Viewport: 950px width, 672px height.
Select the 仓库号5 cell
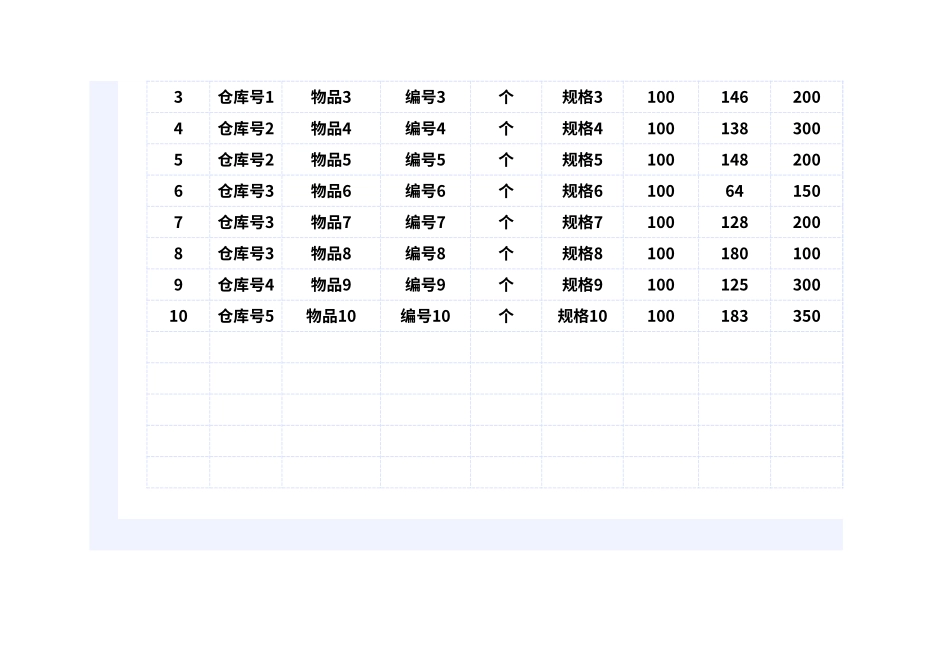(245, 316)
